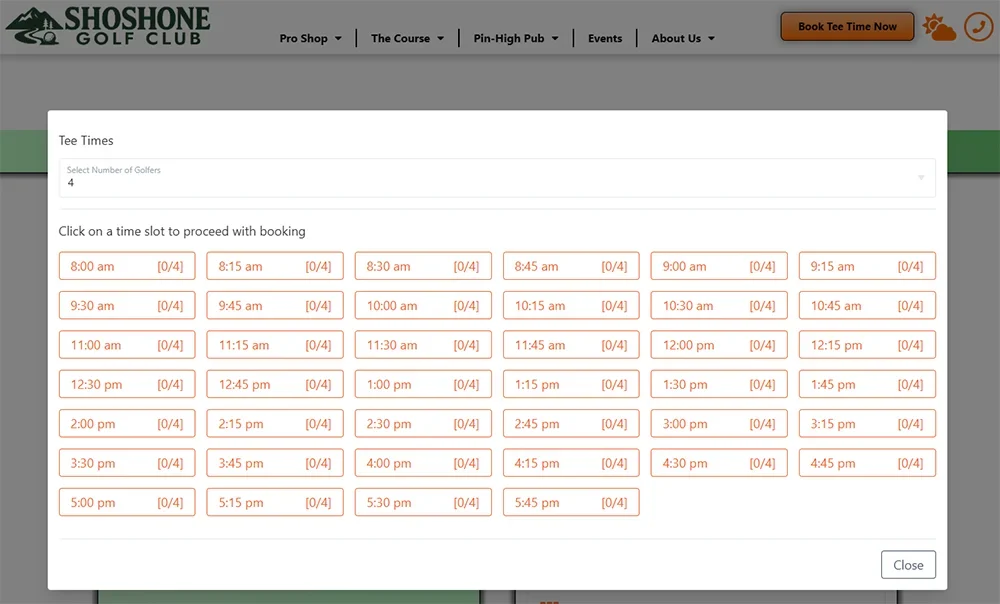
Task: Book the 12:00 pm tee time
Action: 719,345
